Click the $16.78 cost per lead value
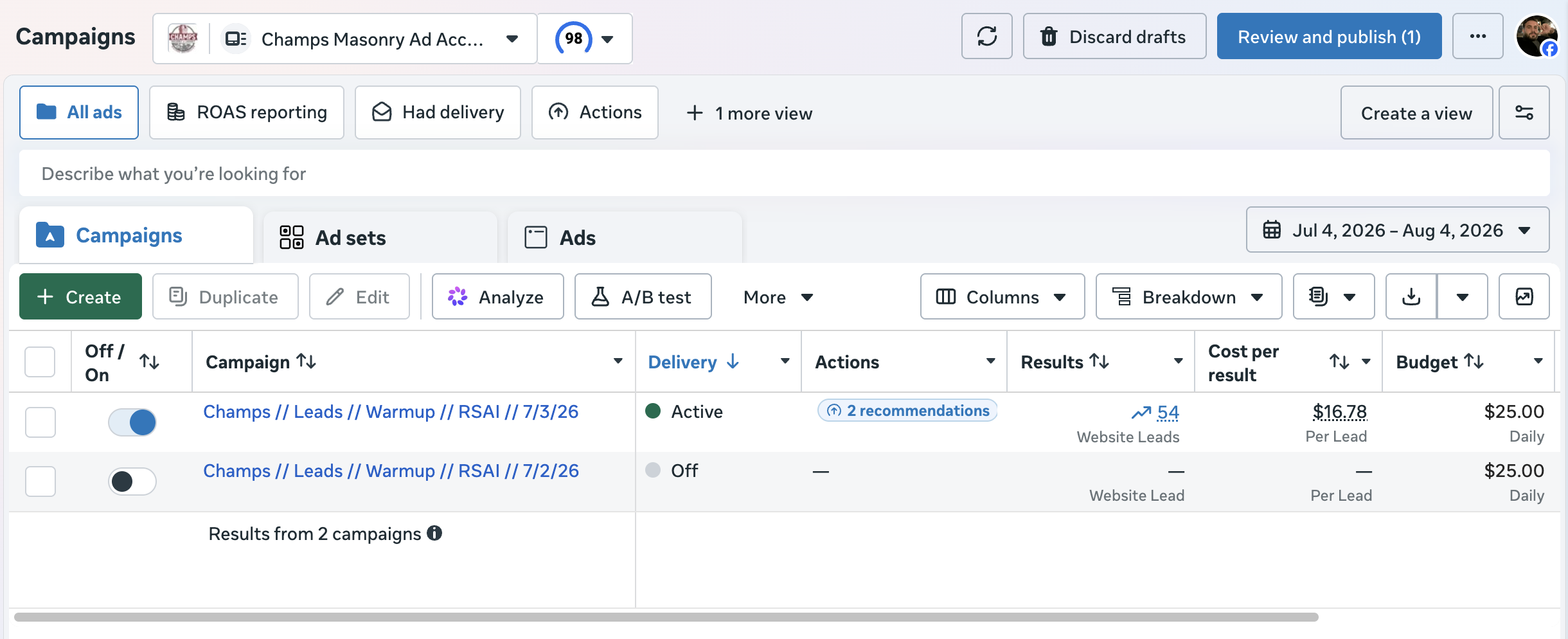The width and height of the screenshot is (1568, 639). click(x=1339, y=411)
